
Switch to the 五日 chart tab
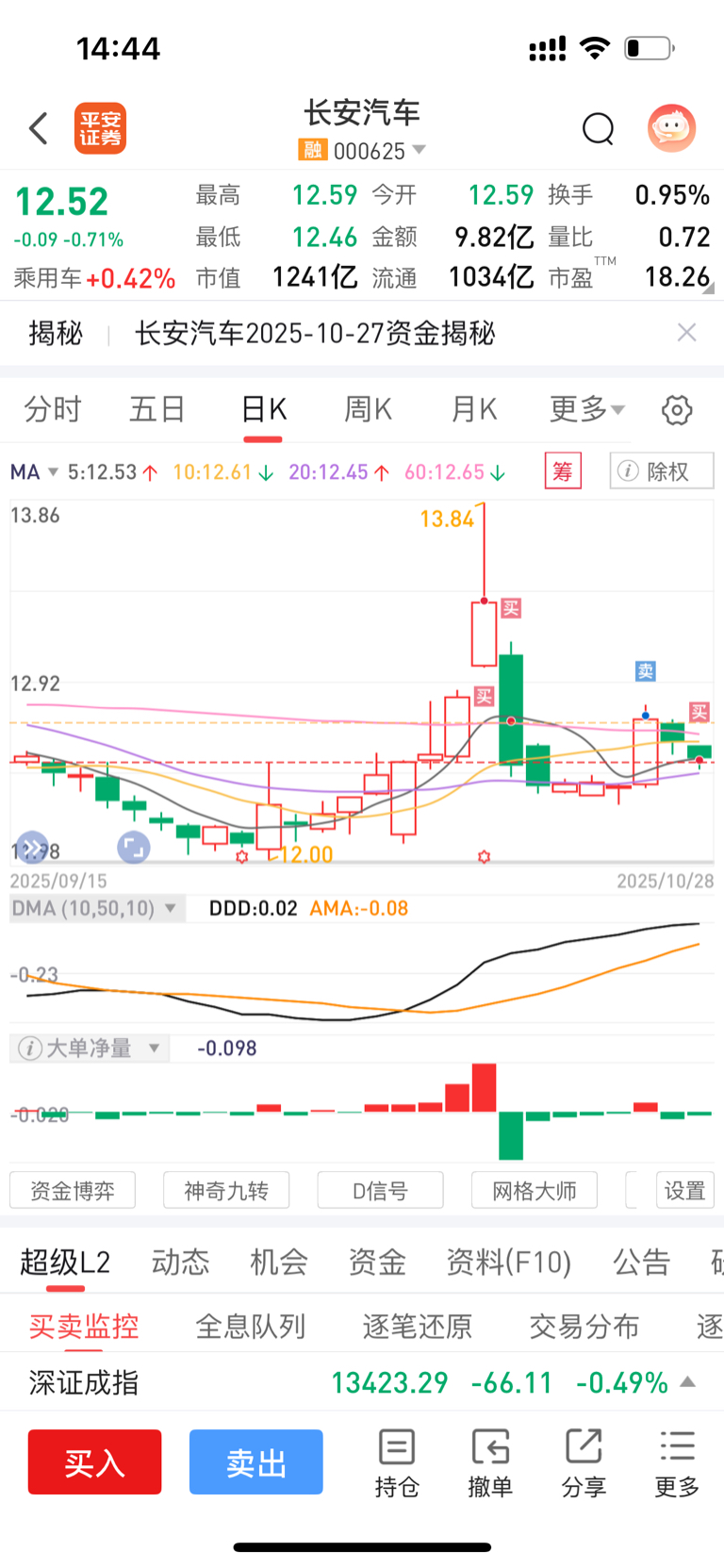pyautogui.click(x=157, y=410)
